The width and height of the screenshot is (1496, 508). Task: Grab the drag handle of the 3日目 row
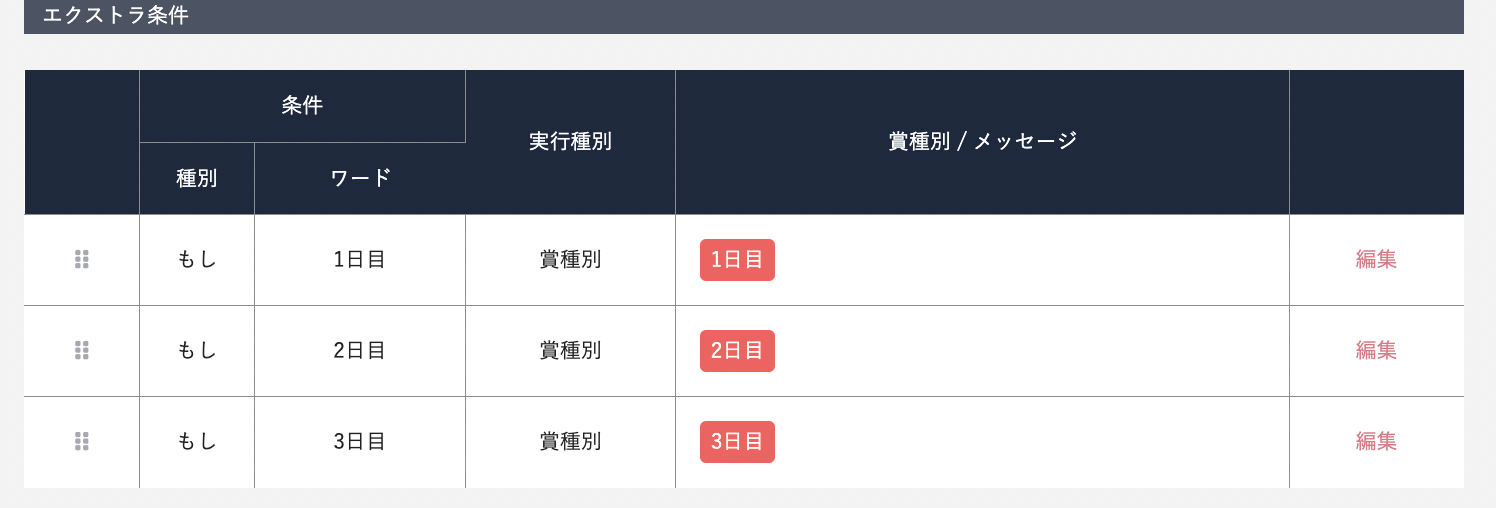[82, 441]
